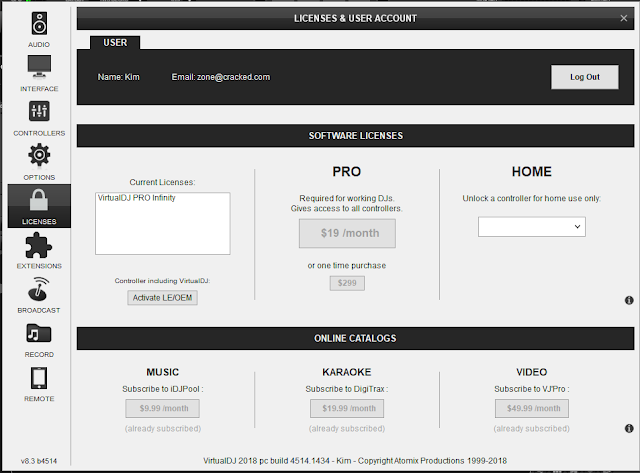Click the info icon beside software licenses
The image size is (640, 473).
point(629,300)
